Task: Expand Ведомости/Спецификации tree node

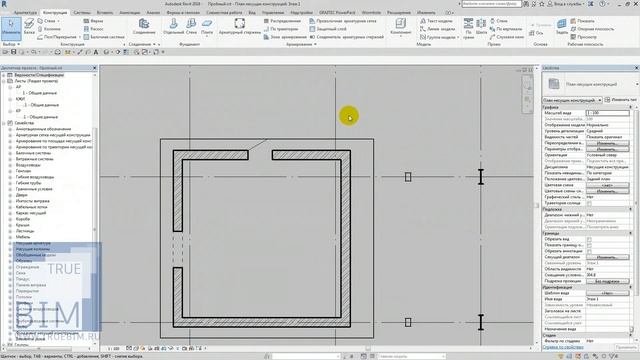Action: 4,75
